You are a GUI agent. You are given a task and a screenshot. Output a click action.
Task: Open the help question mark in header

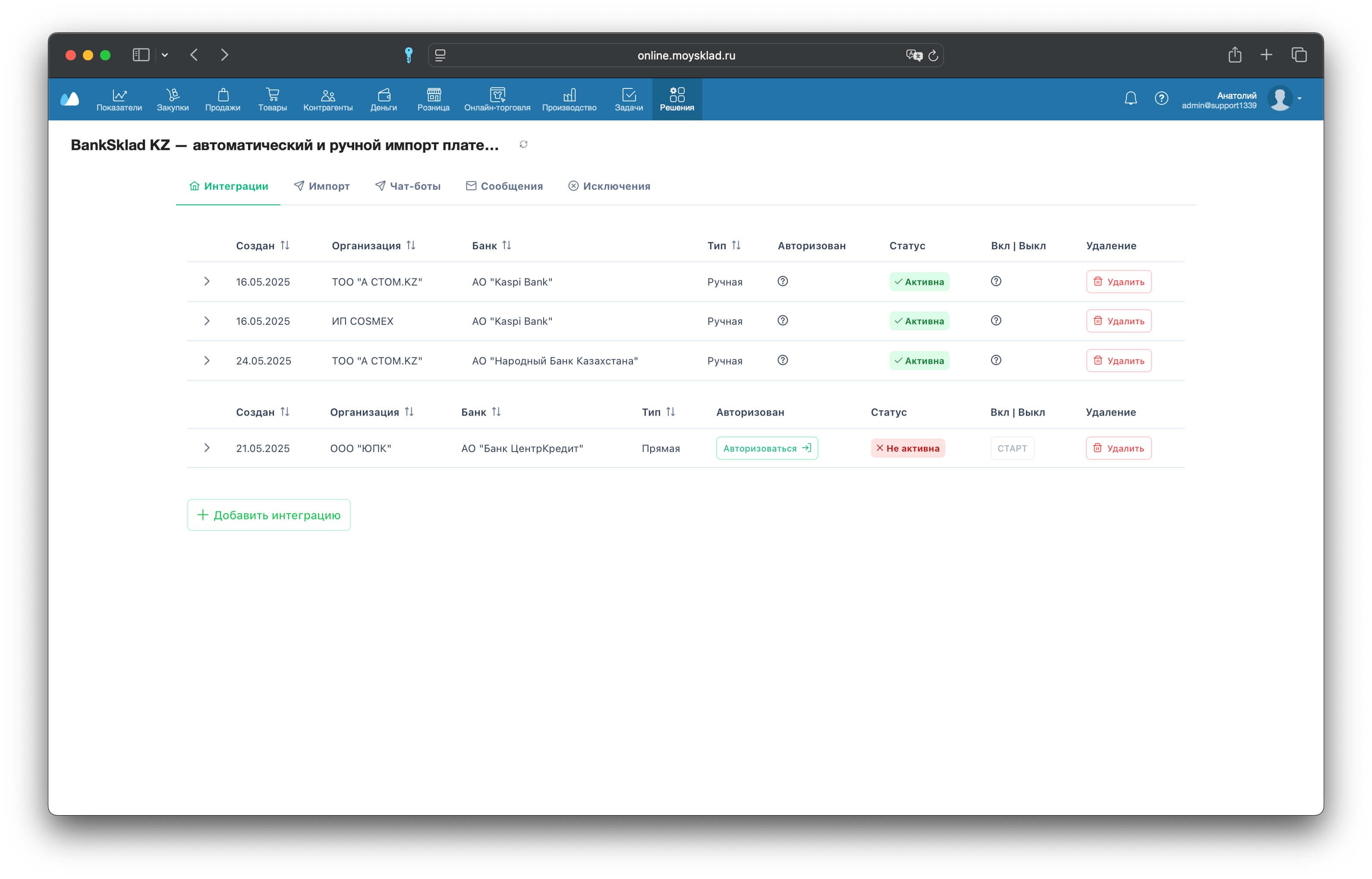[x=1161, y=98]
